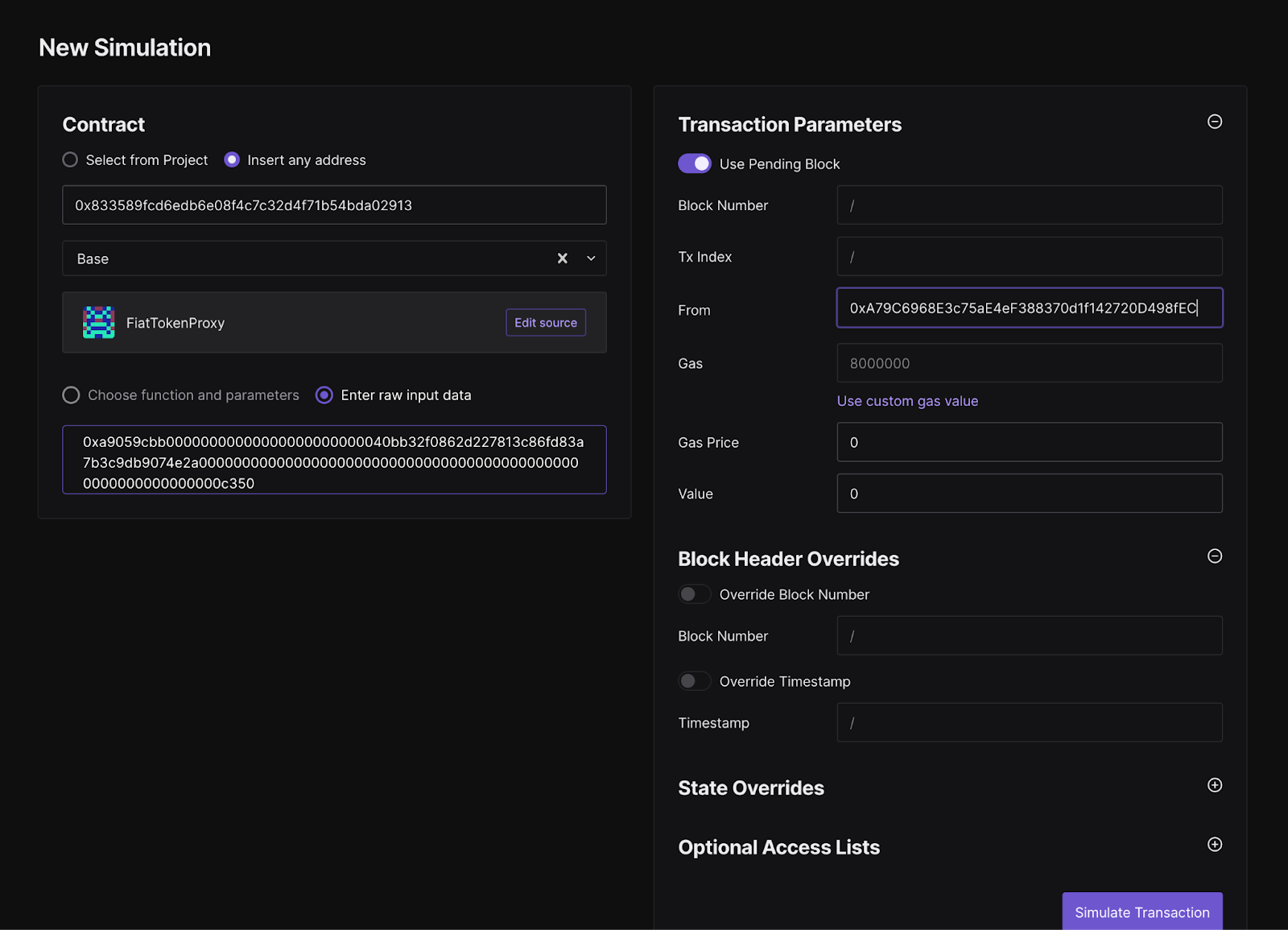Select 'Enter raw input data' radio button
Screen dimensions: 1288x930
click(324, 395)
